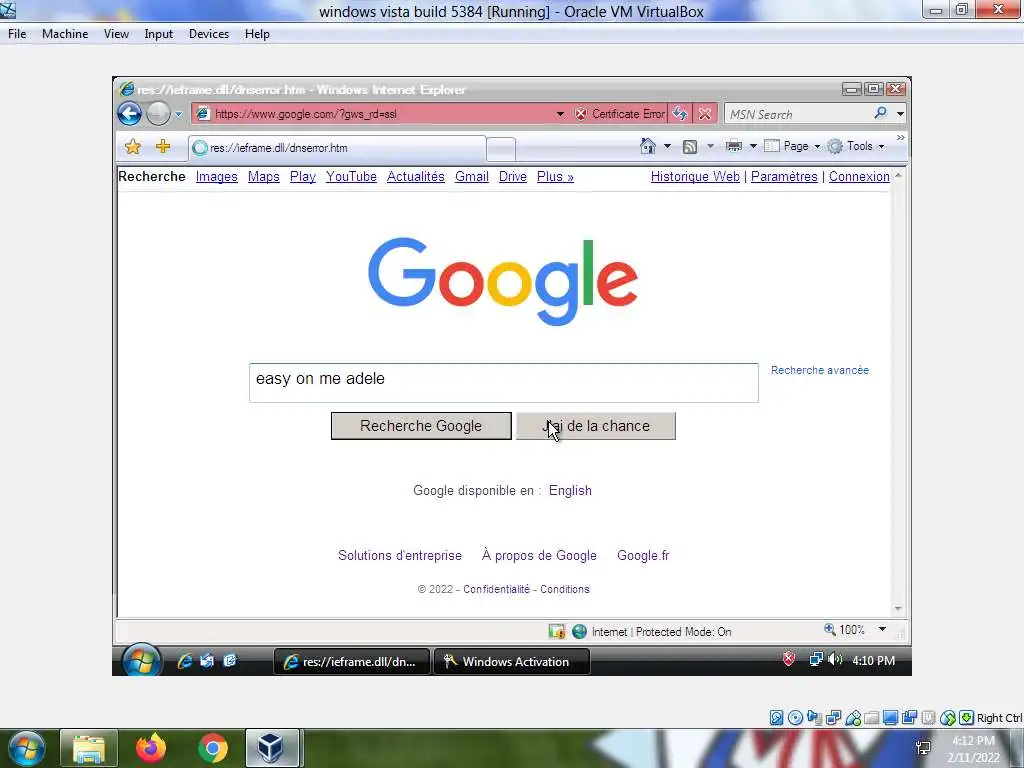Expand the Print dropdown arrow
1024x768 pixels.
pos(752,146)
